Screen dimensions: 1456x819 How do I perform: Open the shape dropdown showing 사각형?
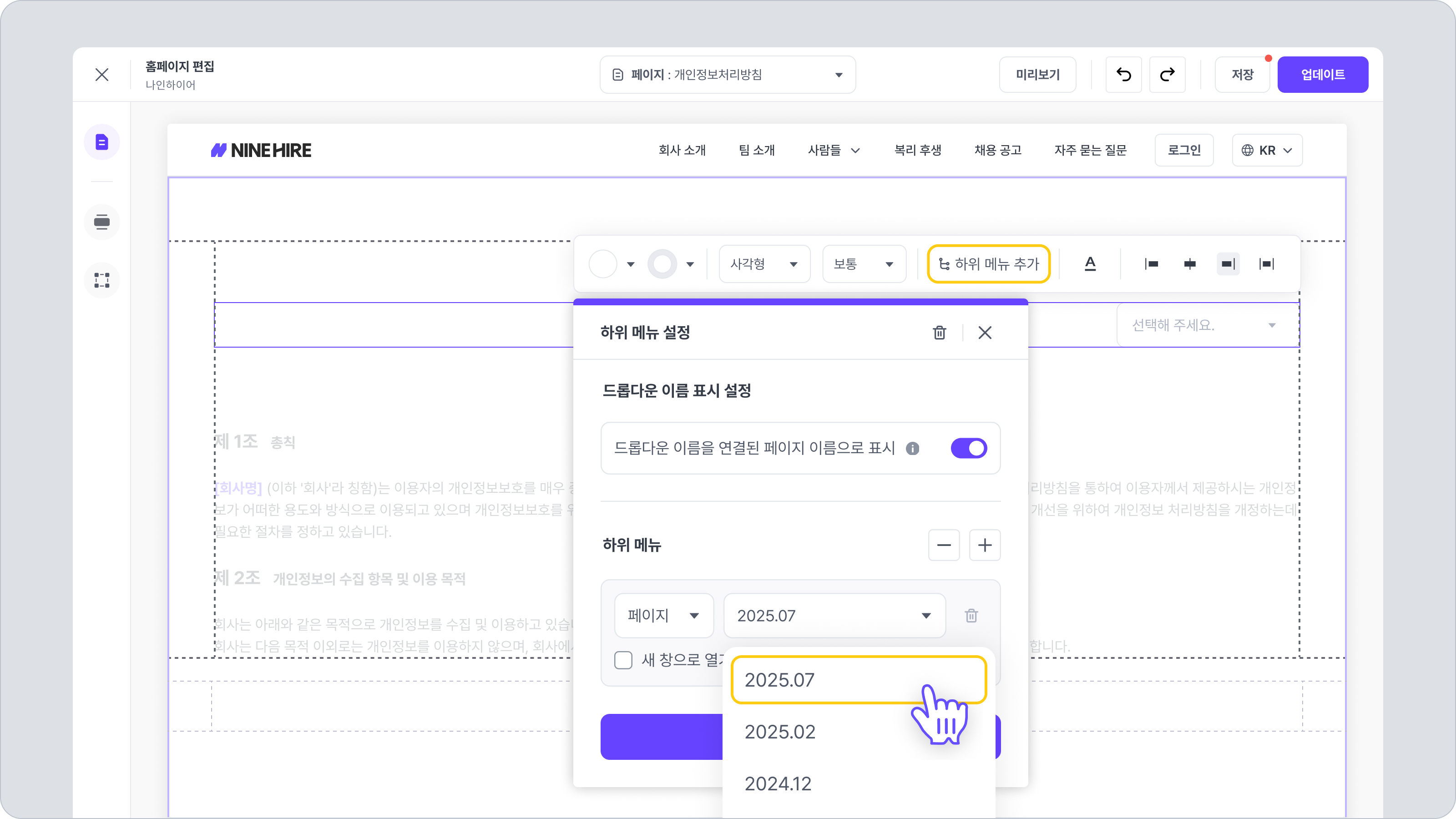click(x=763, y=264)
